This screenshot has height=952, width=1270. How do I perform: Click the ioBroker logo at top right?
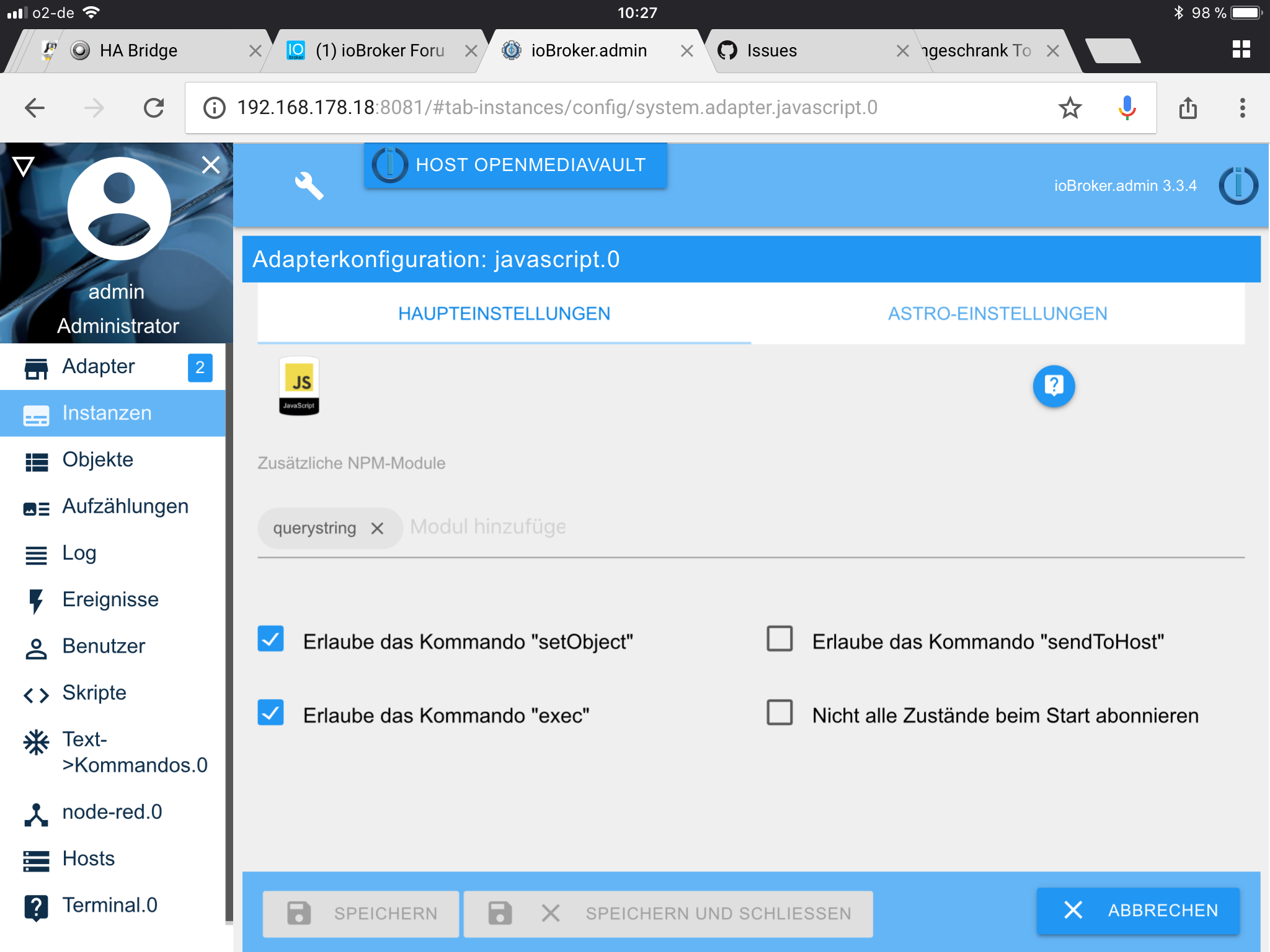click(x=1238, y=185)
